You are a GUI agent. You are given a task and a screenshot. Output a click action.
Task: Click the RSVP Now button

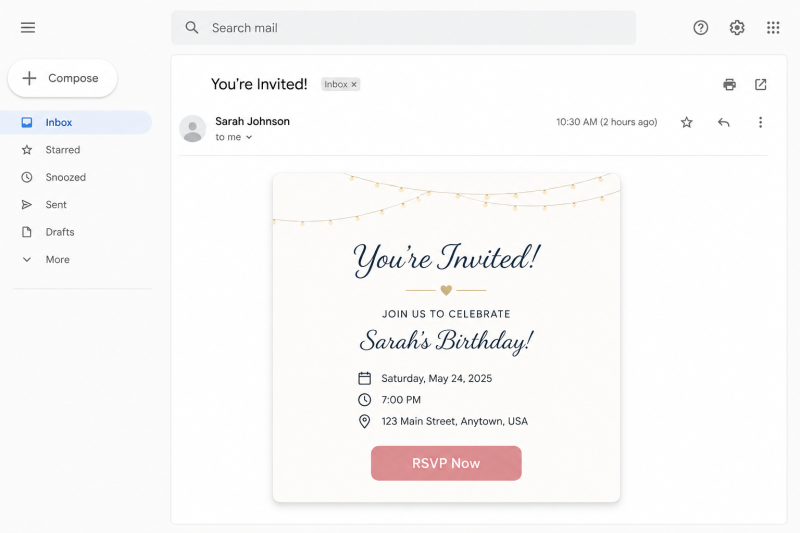pyautogui.click(x=446, y=463)
